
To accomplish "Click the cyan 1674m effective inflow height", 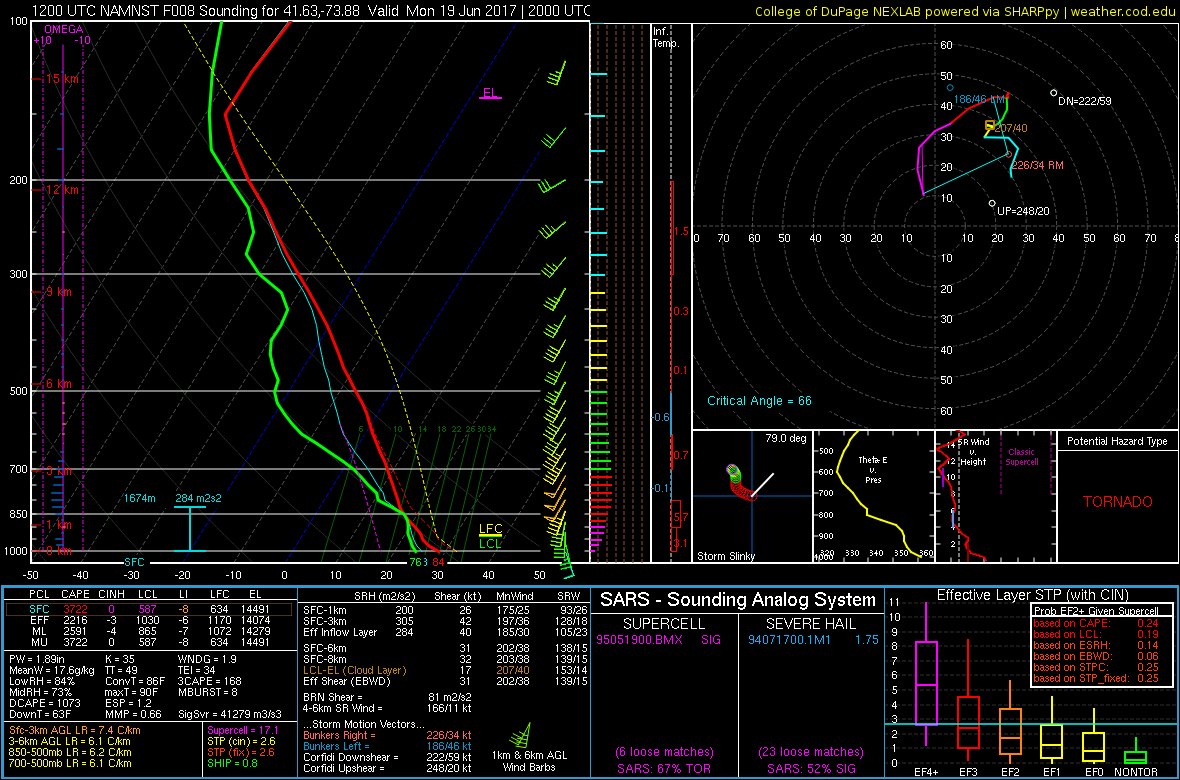I will [141, 498].
